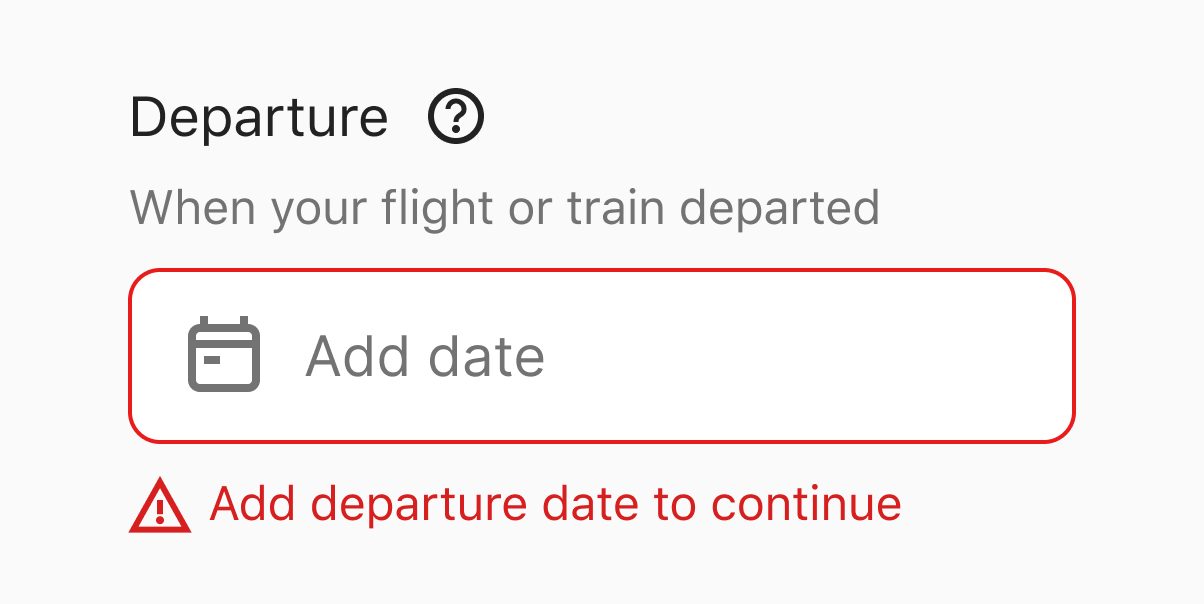Show Departure info using circled question mark
Screen dimensions: 1204x604
456,118
